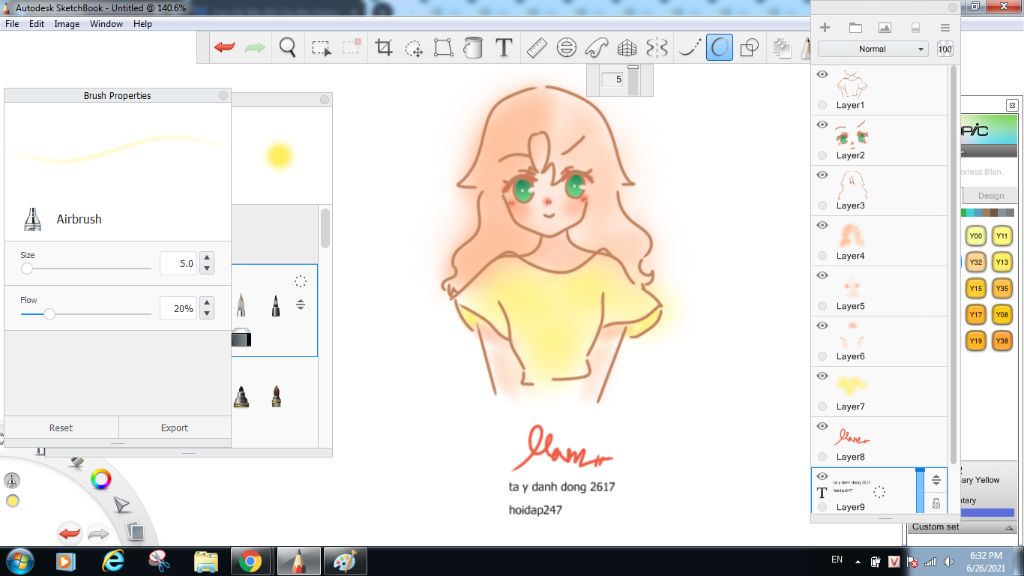Increase Flow with up arrow
This screenshot has width=1024, height=576.
207,302
